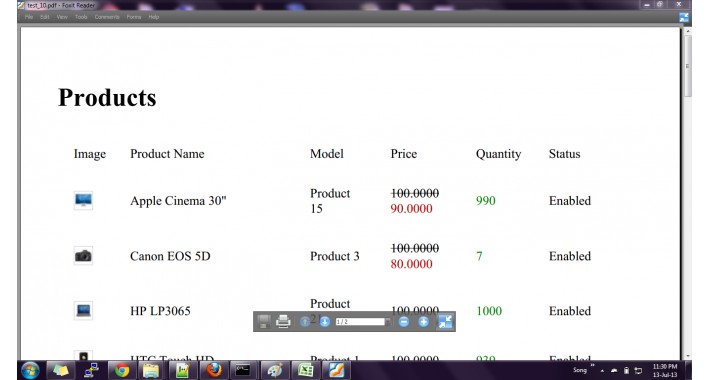Image resolution: width=710 pixels, height=380 pixels.
Task: Open network connections icon in taskbar
Action: click(91, 370)
